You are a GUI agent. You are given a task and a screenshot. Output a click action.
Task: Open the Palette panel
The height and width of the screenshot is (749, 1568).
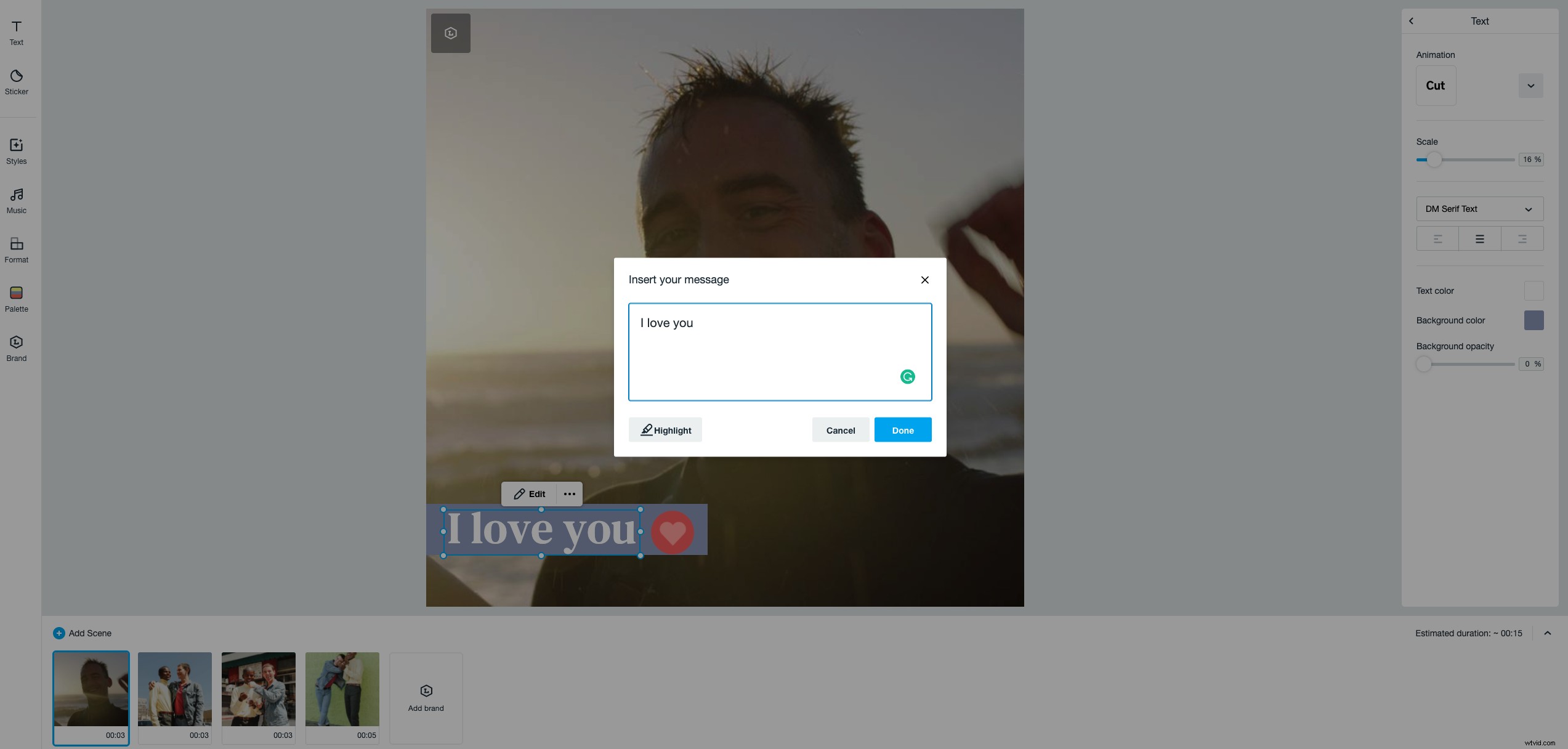coord(16,298)
